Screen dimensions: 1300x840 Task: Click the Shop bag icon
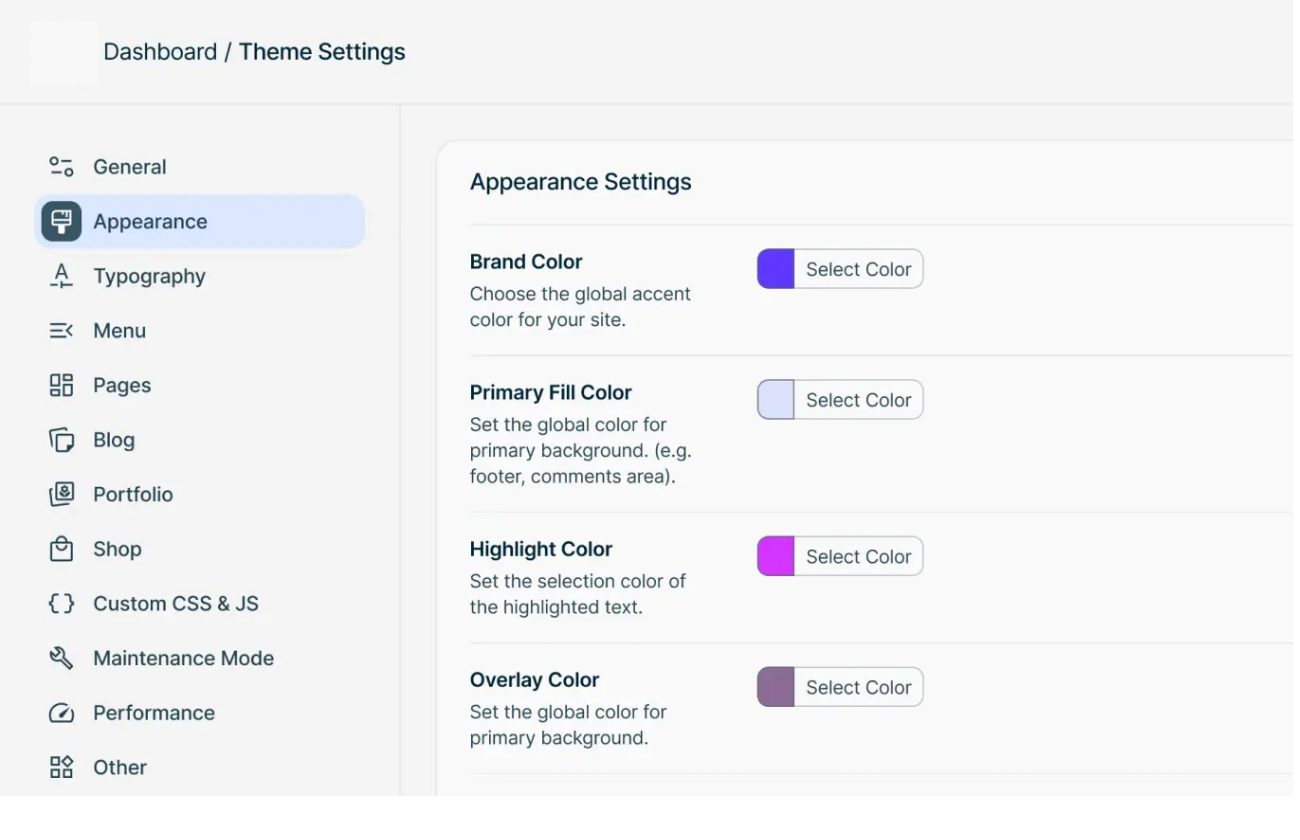pos(61,549)
